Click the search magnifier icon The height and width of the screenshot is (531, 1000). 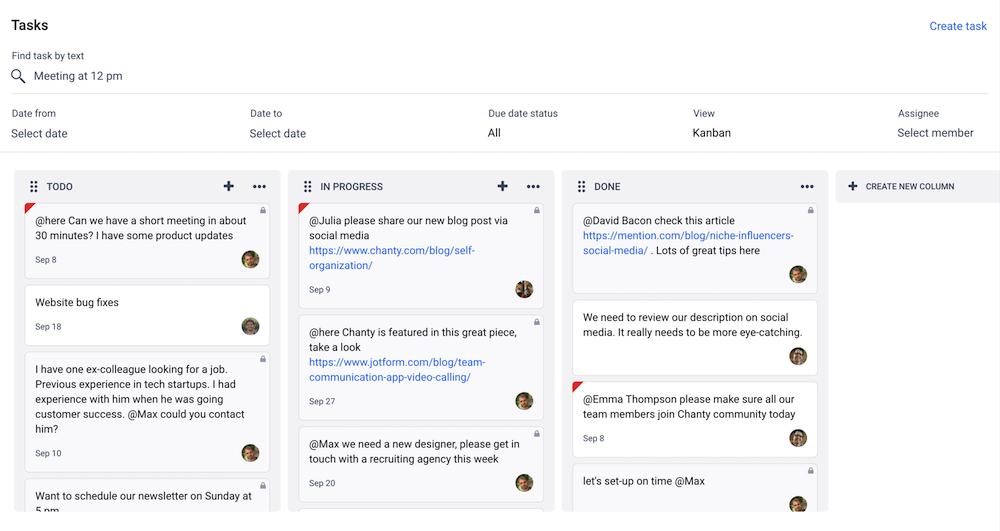click(x=18, y=76)
